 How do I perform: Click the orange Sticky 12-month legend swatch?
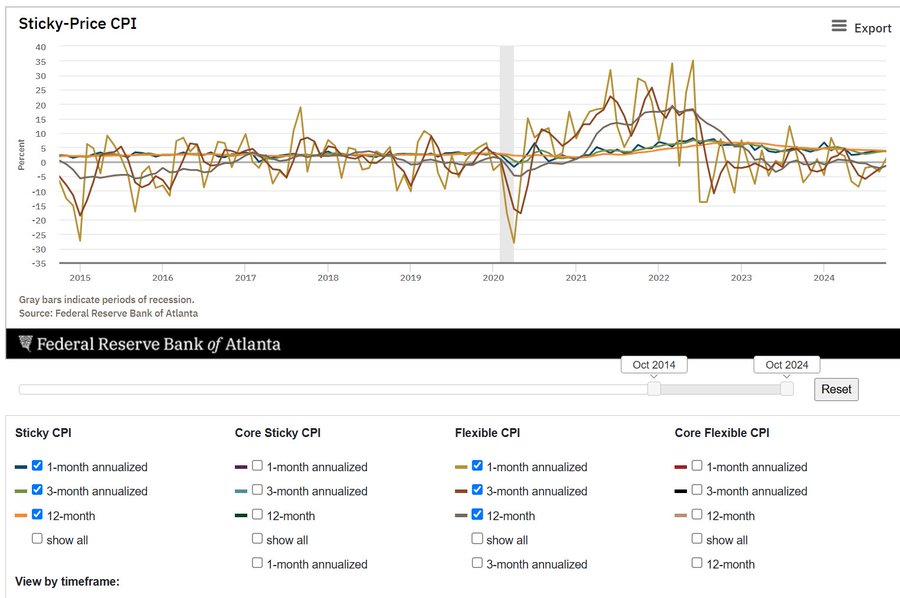[x=21, y=516]
